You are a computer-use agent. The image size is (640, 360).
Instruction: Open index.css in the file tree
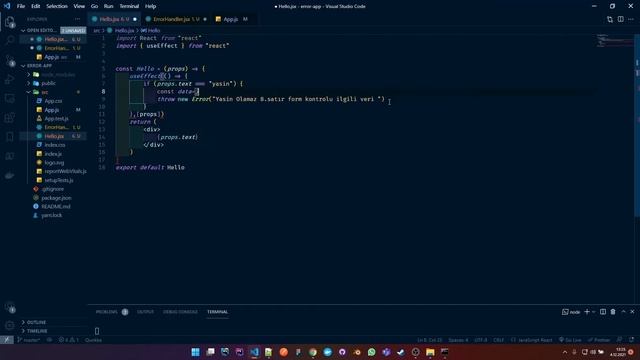coord(55,145)
